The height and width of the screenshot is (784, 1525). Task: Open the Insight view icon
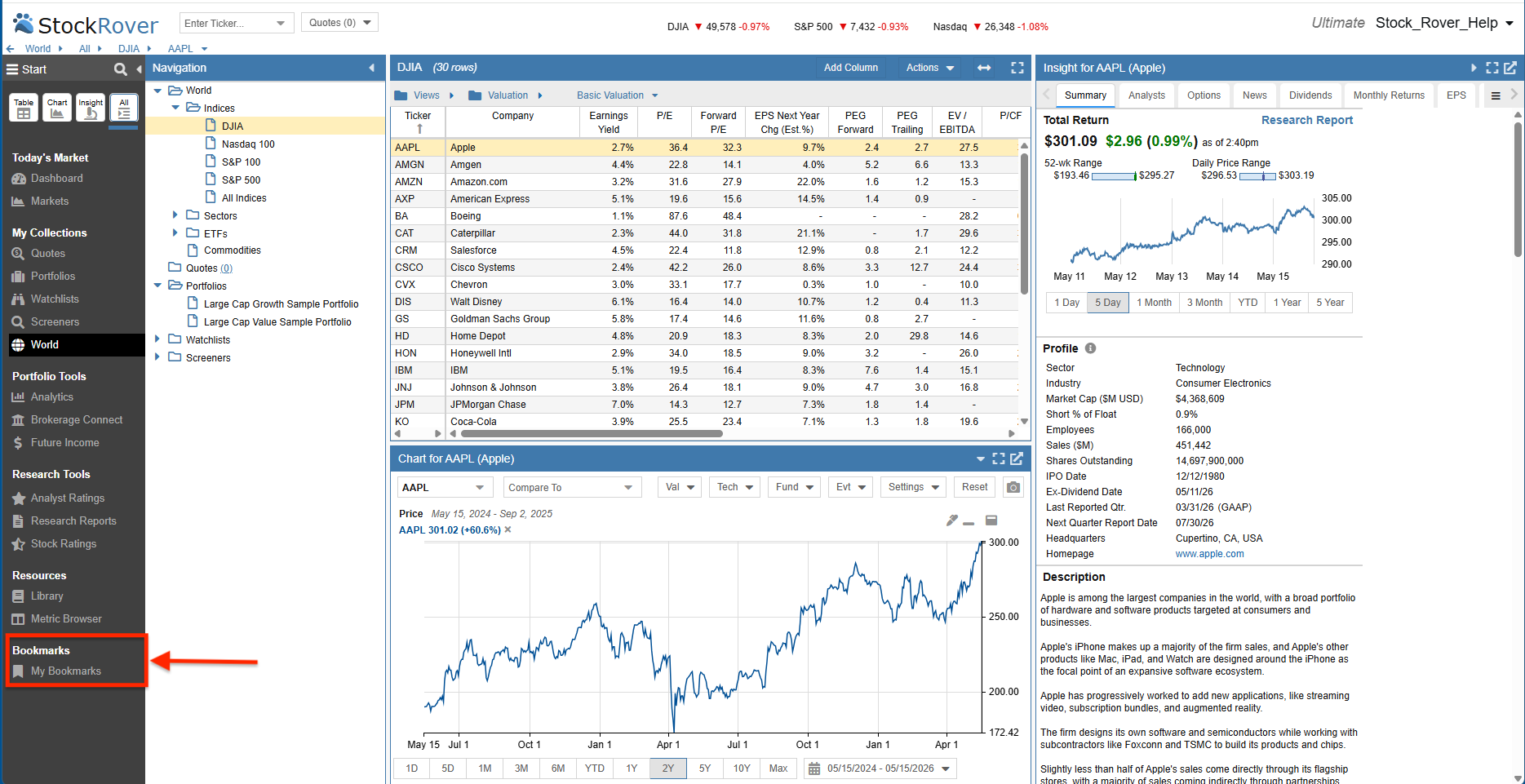pyautogui.click(x=91, y=108)
